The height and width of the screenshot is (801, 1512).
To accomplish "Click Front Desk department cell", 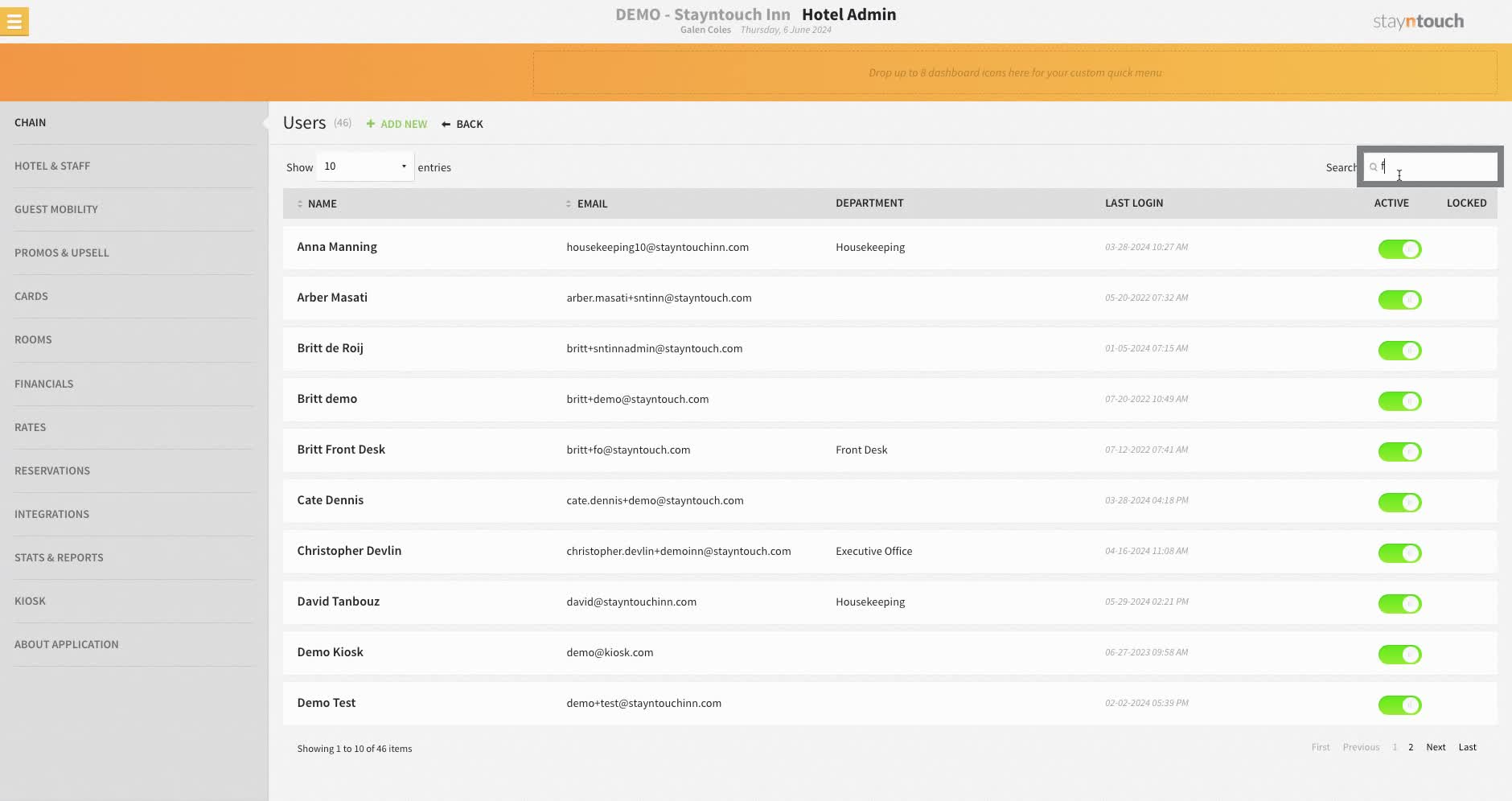I will (861, 450).
